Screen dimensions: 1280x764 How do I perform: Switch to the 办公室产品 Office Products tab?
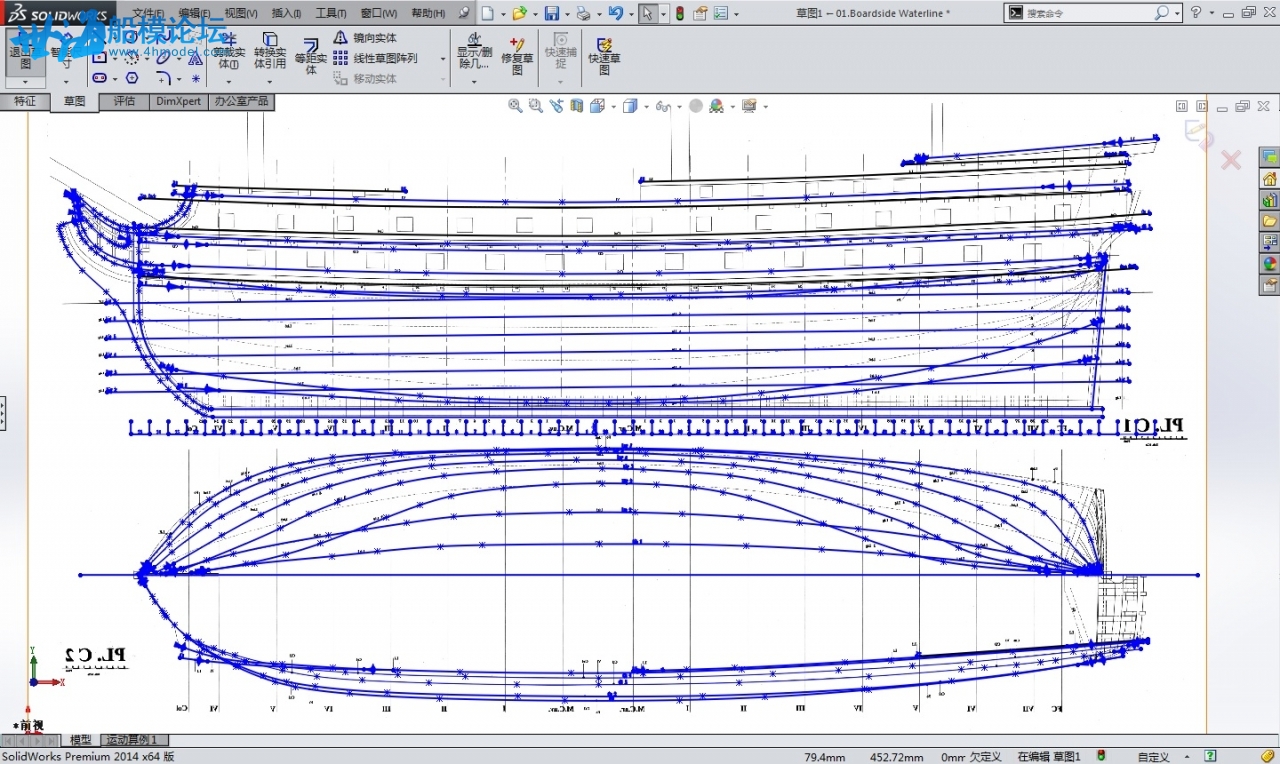[x=241, y=101]
